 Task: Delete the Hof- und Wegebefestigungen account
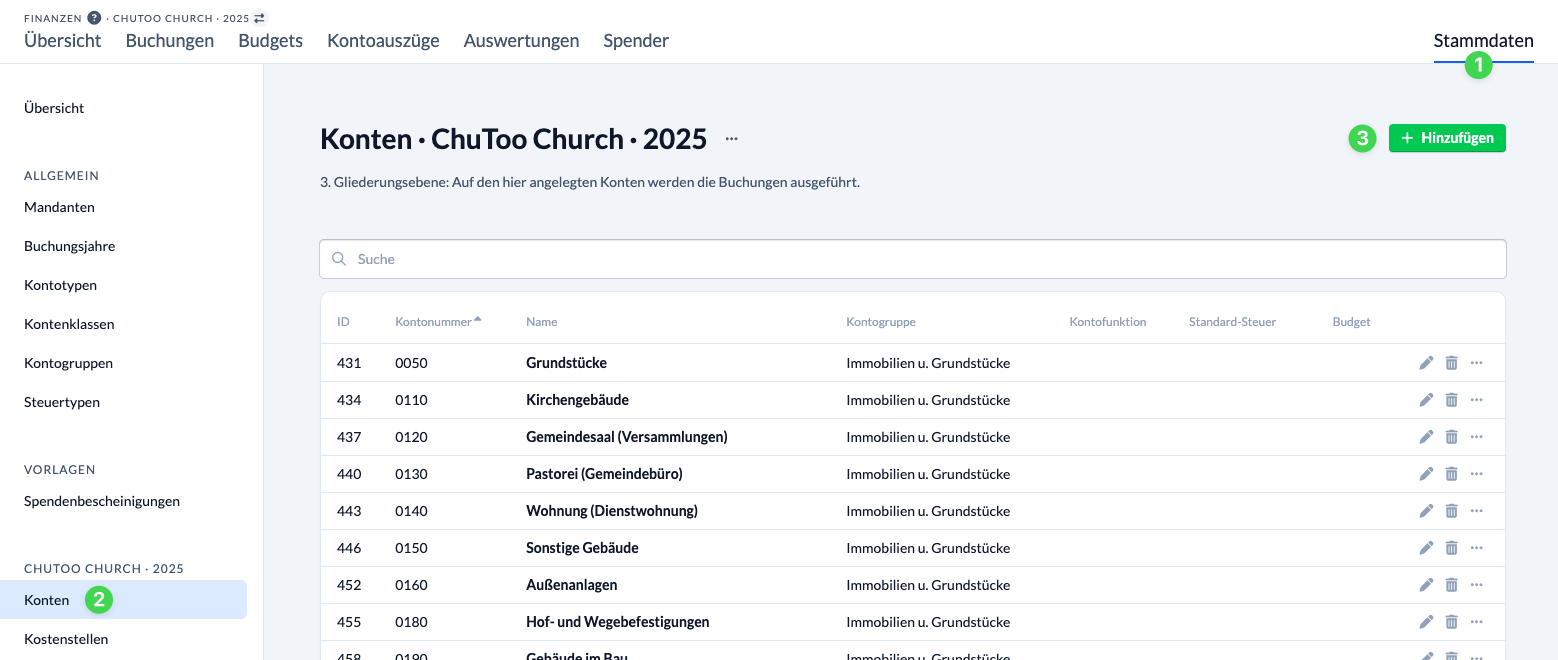(1451, 622)
